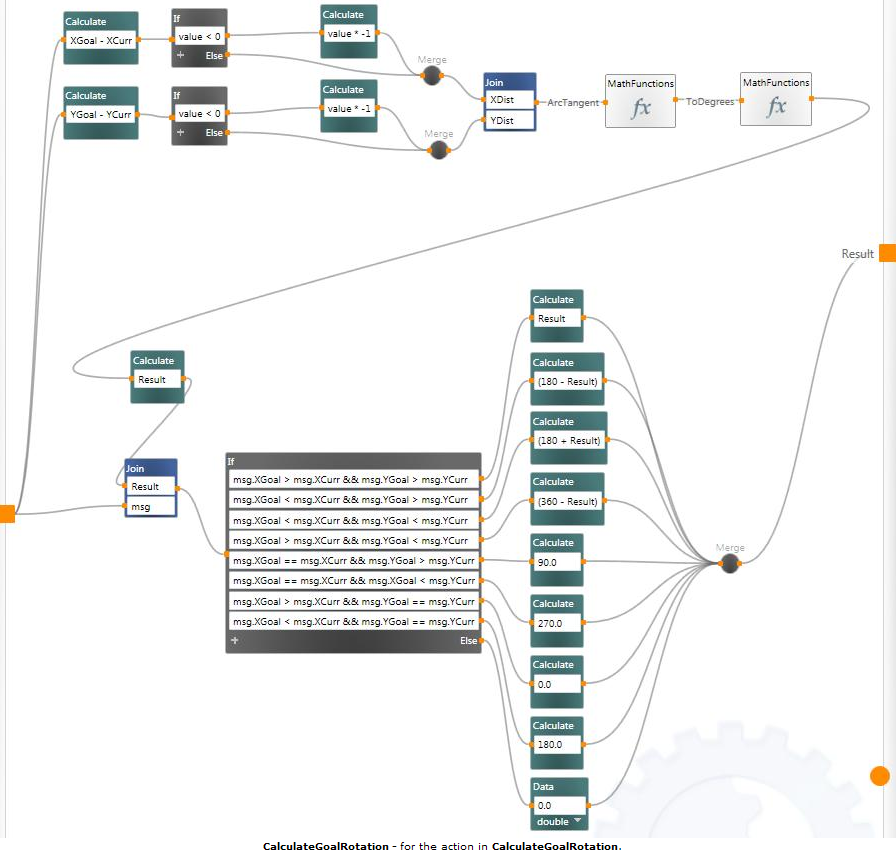This screenshot has width=896, height=858.
Task: Select the XDist input of Join block
Action: coord(509,100)
